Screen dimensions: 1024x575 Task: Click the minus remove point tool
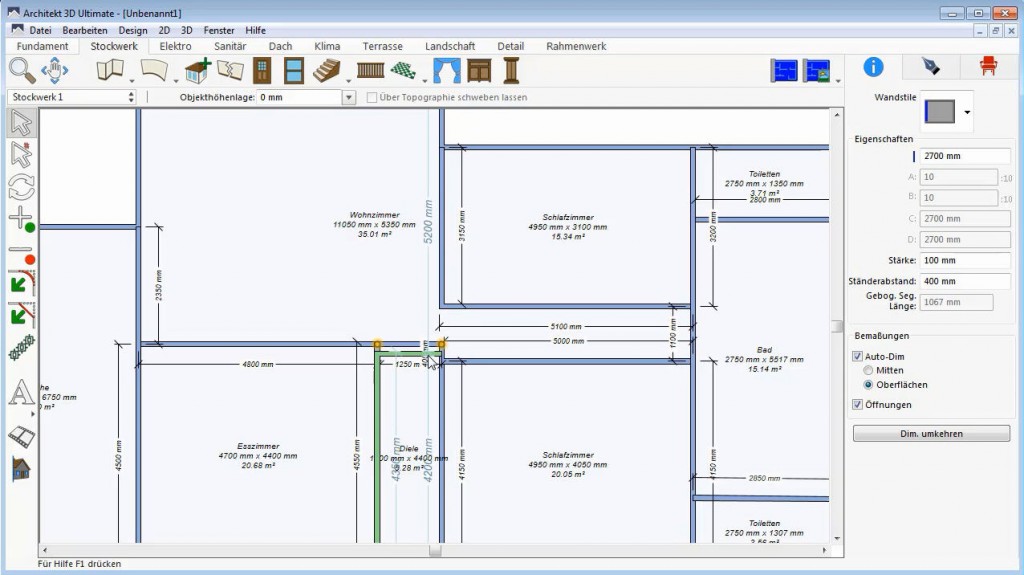22,252
